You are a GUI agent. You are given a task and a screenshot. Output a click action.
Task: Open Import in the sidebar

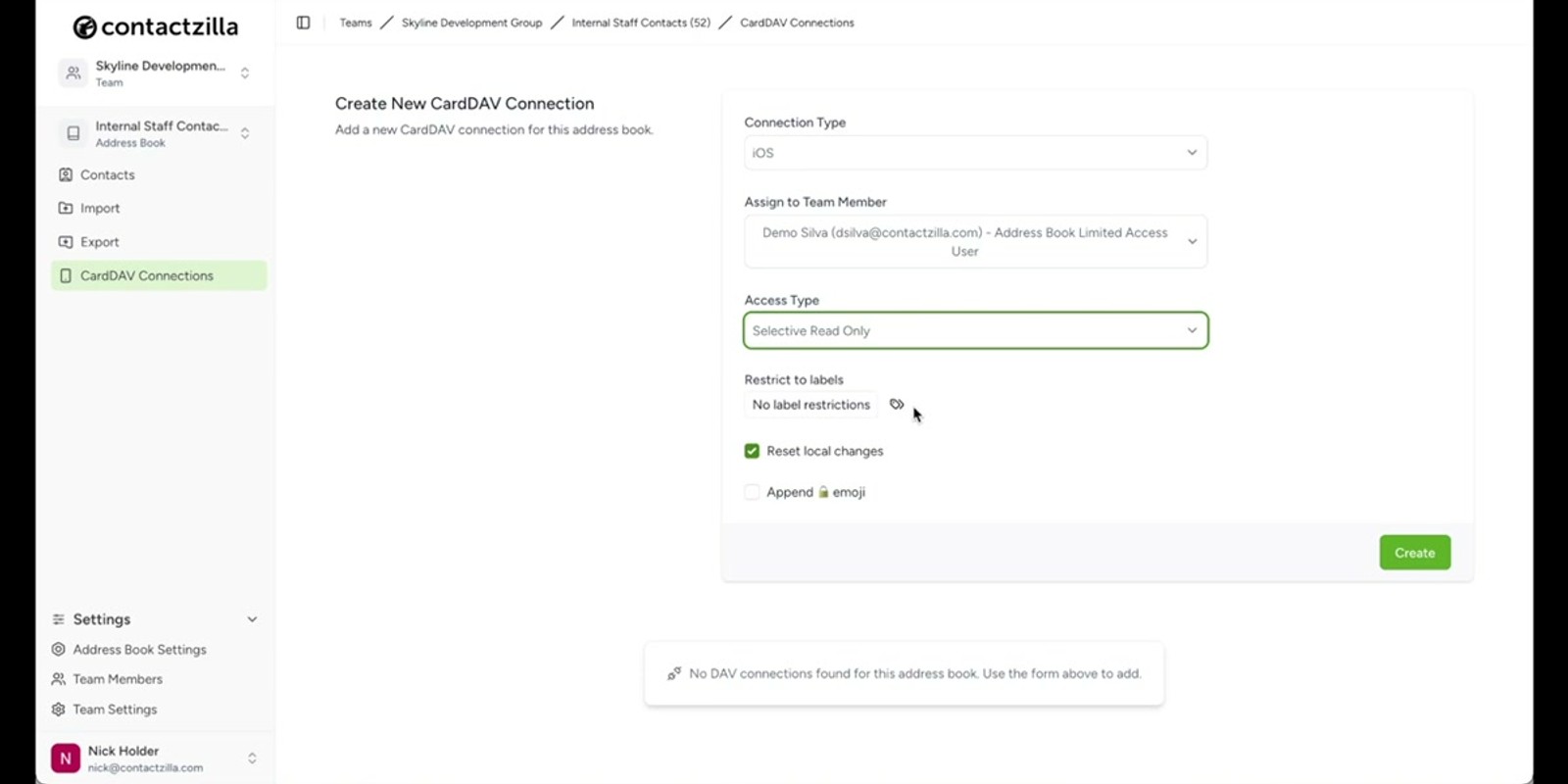click(159, 208)
